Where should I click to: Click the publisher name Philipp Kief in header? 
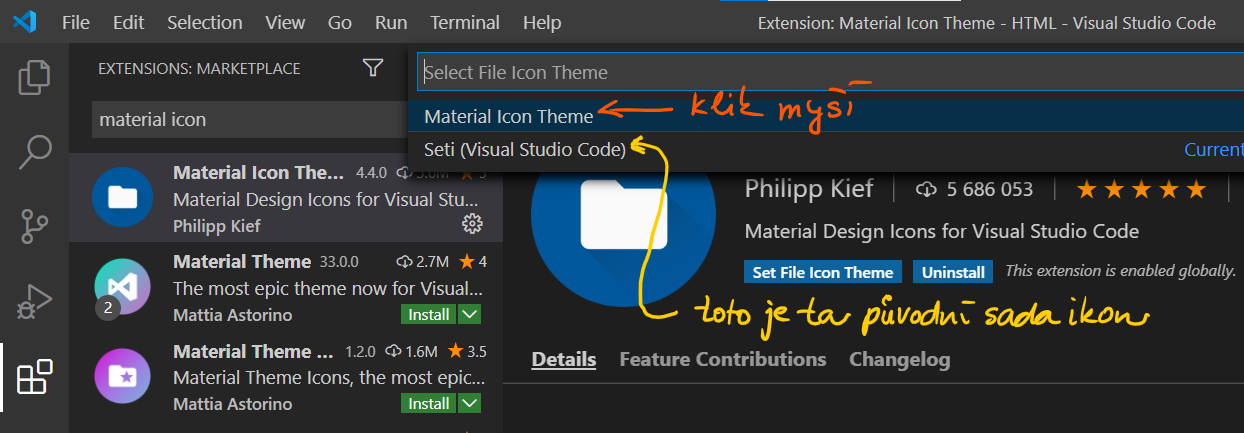(809, 188)
